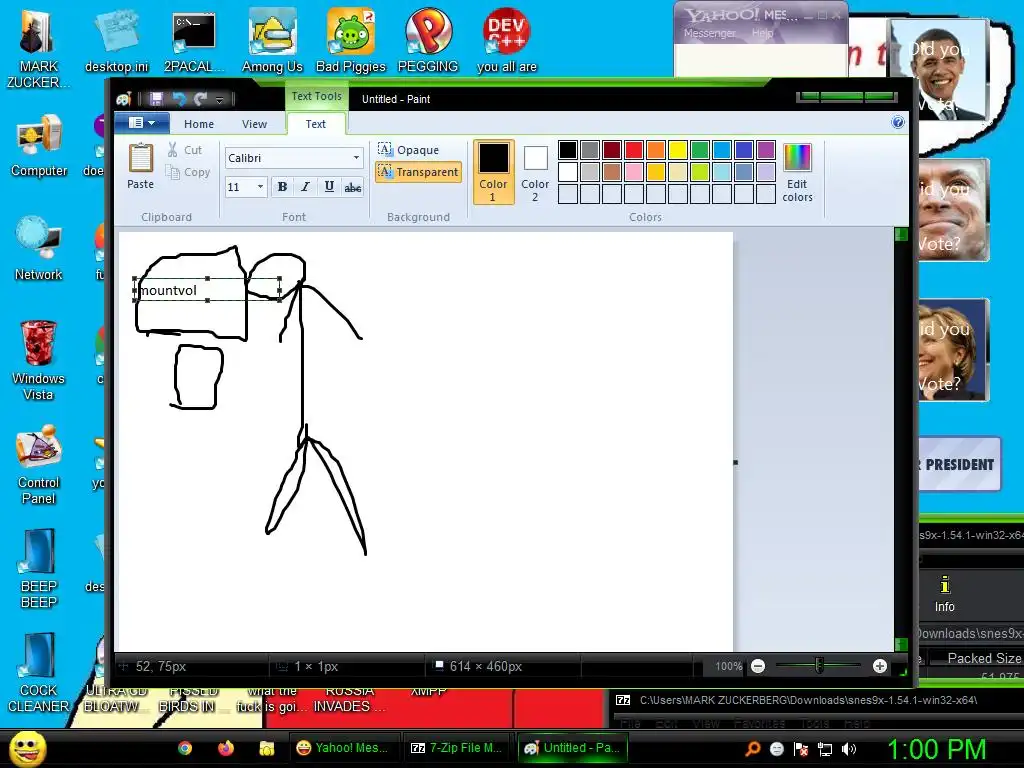Click the Text Tools contextual tab header
Viewport: 1024px width, 768px height.
click(x=317, y=97)
